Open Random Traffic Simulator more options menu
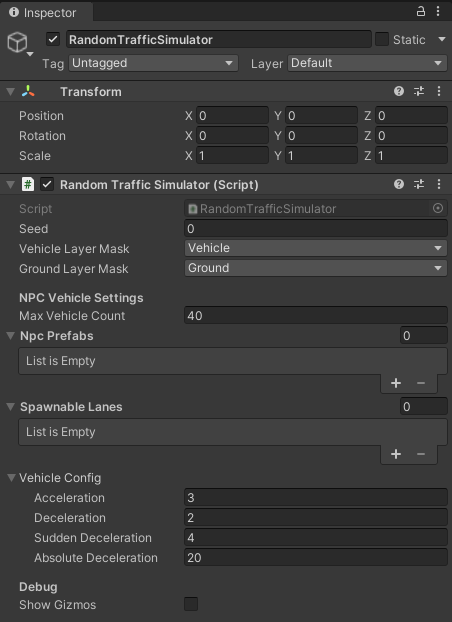452x622 pixels. click(x=439, y=184)
